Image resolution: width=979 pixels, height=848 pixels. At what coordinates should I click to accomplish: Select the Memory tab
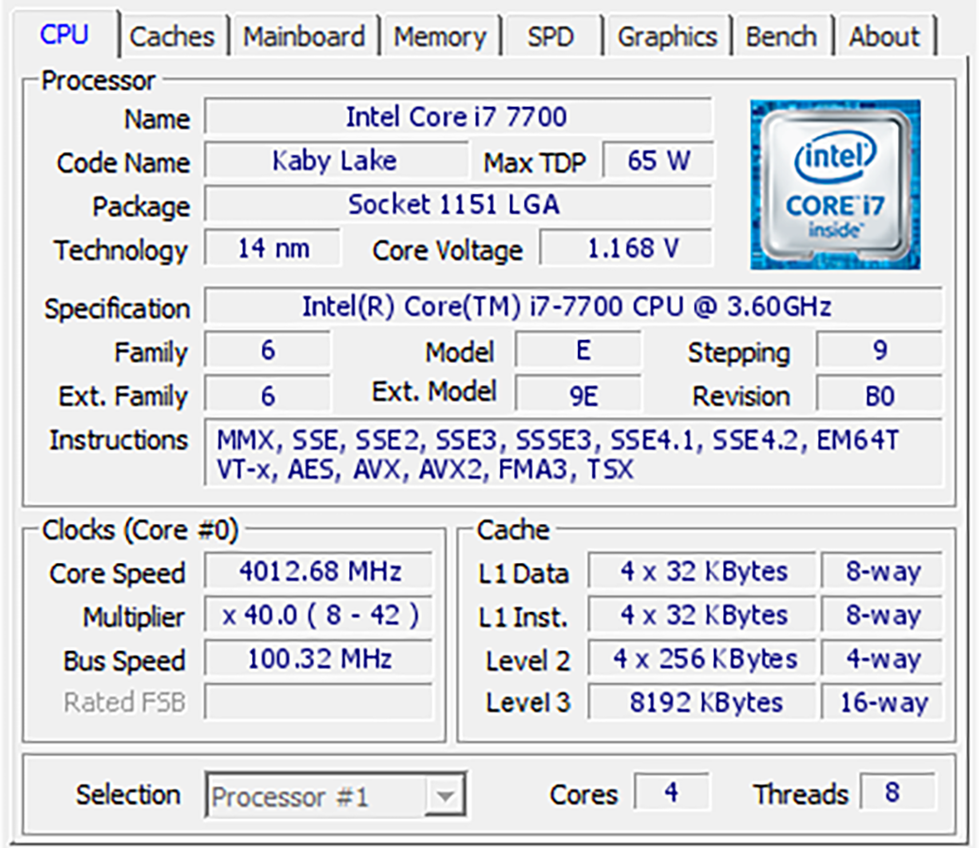(x=440, y=36)
